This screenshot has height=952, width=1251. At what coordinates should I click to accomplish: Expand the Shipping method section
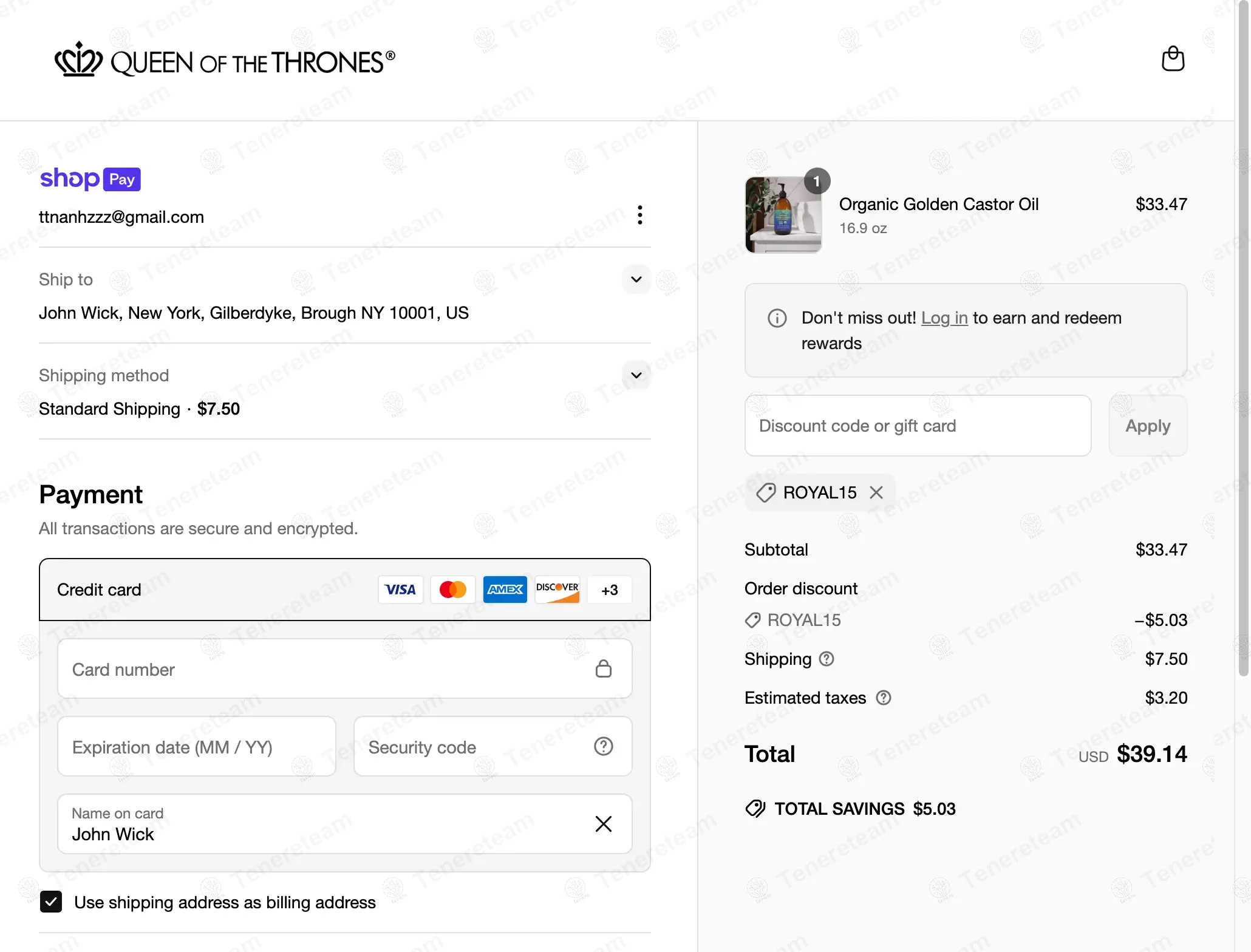click(636, 375)
